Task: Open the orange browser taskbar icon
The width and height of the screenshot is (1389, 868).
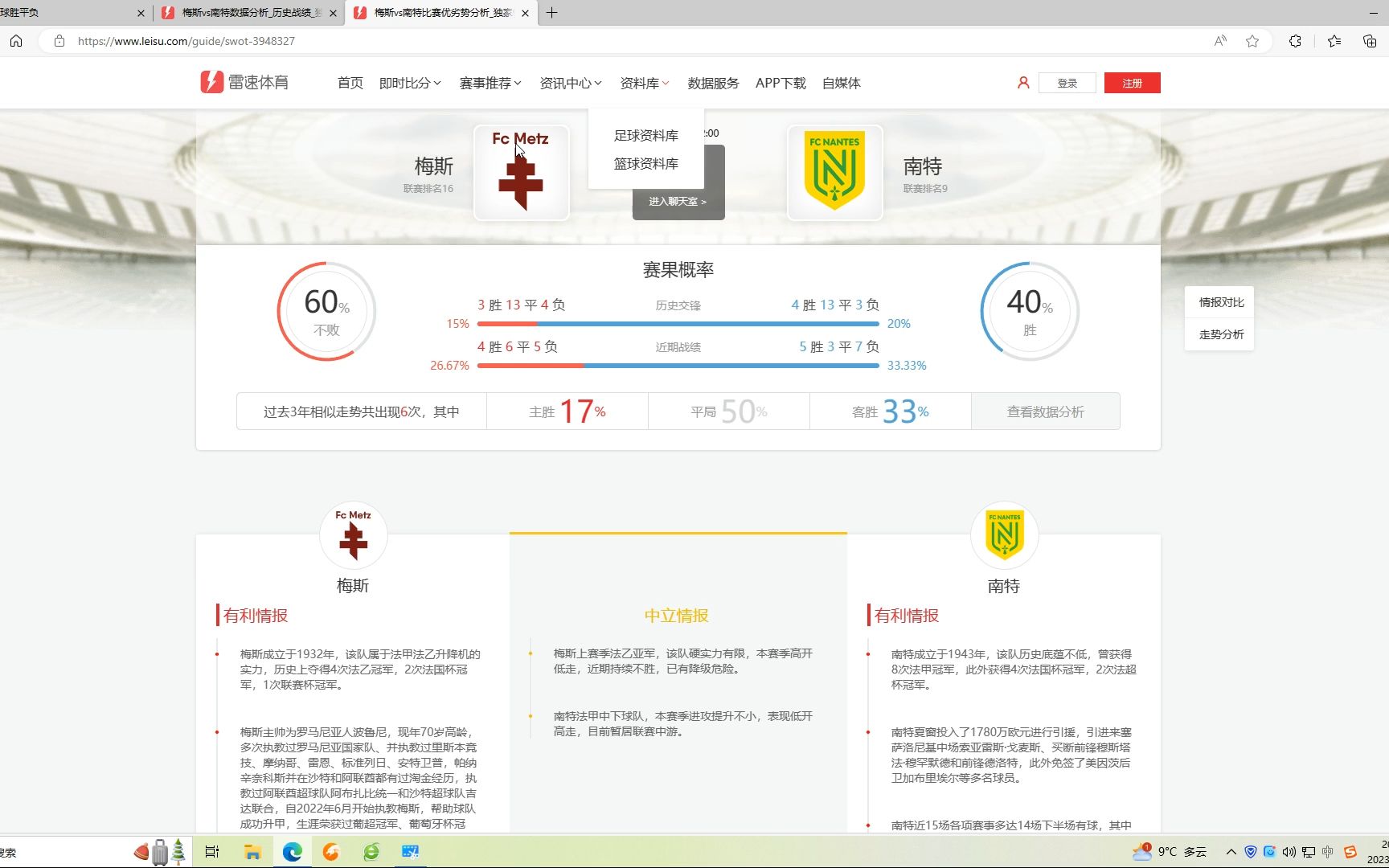Action: pyautogui.click(x=331, y=852)
